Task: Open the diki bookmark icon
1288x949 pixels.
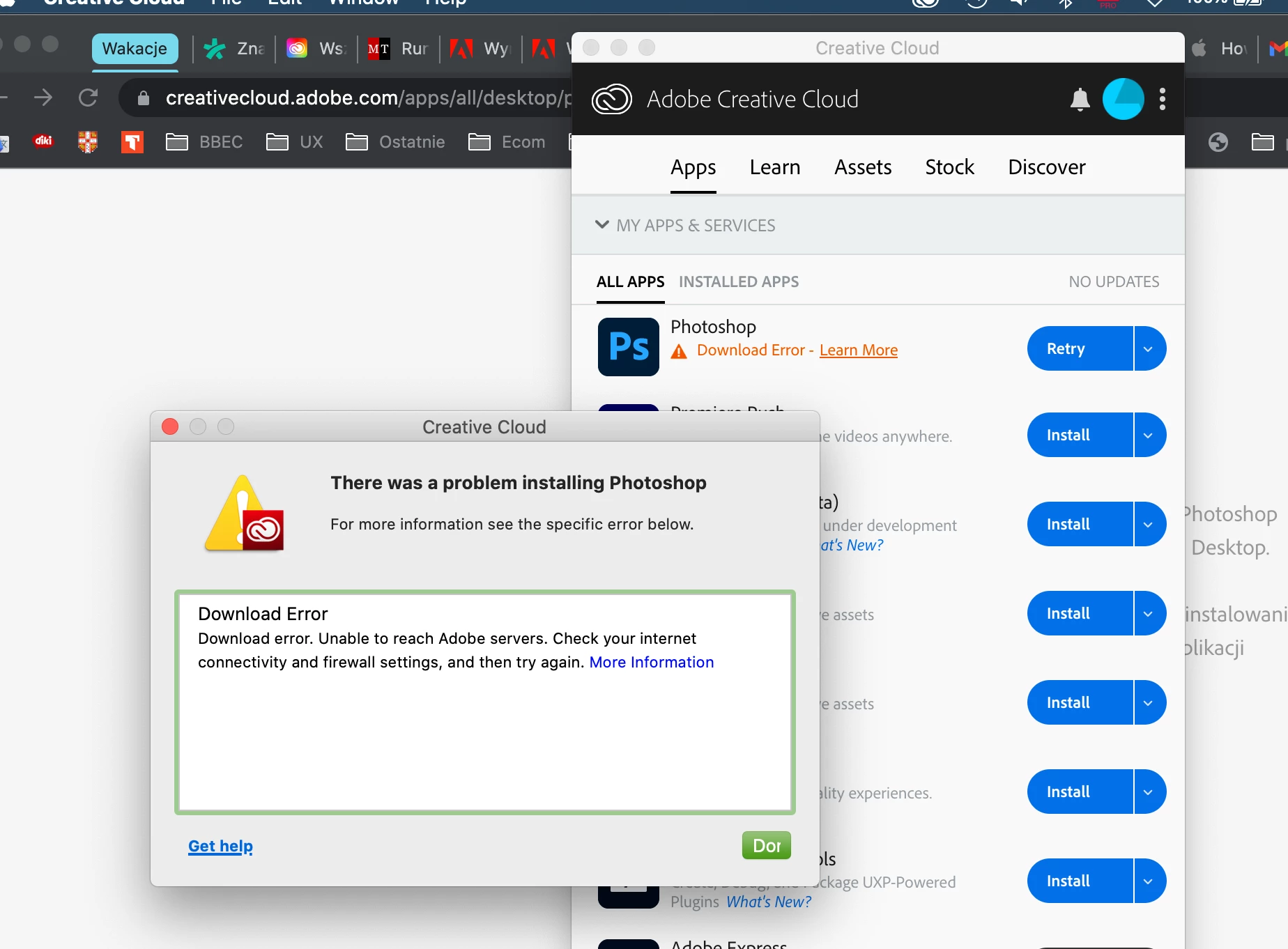Action: pyautogui.click(x=43, y=141)
